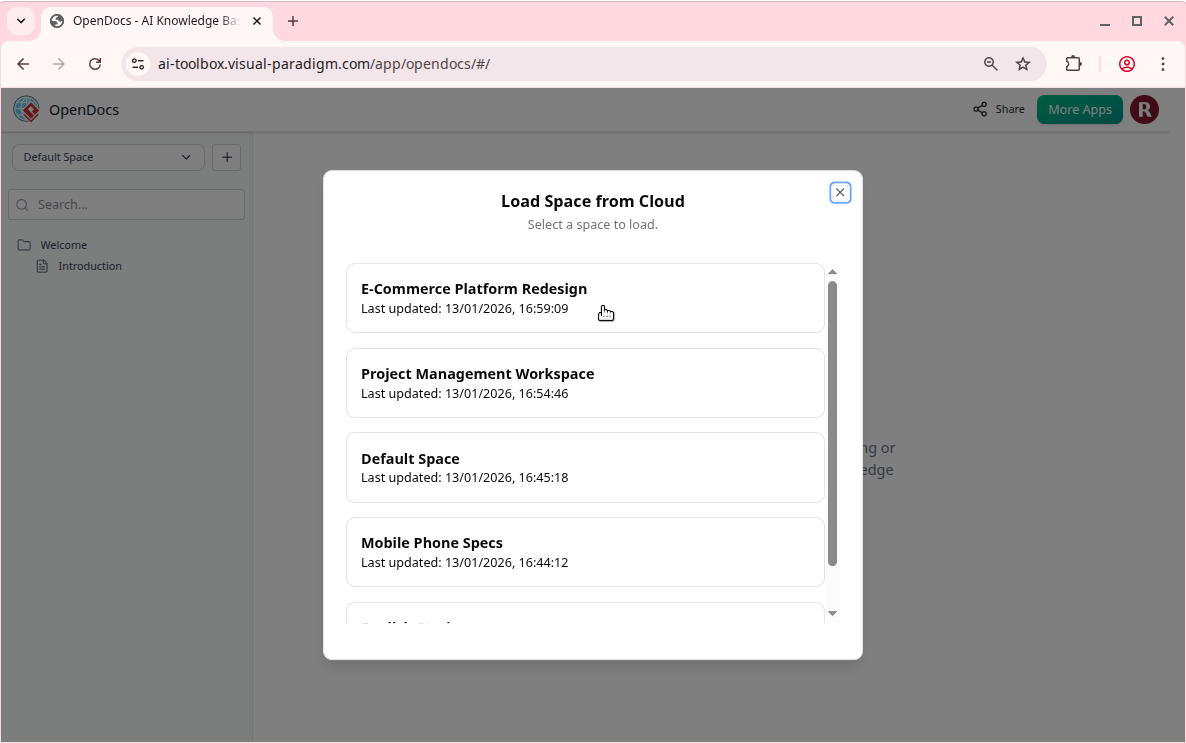The image size is (1186, 743).
Task: Click the browser extensions puzzle icon
Action: 1073,63
